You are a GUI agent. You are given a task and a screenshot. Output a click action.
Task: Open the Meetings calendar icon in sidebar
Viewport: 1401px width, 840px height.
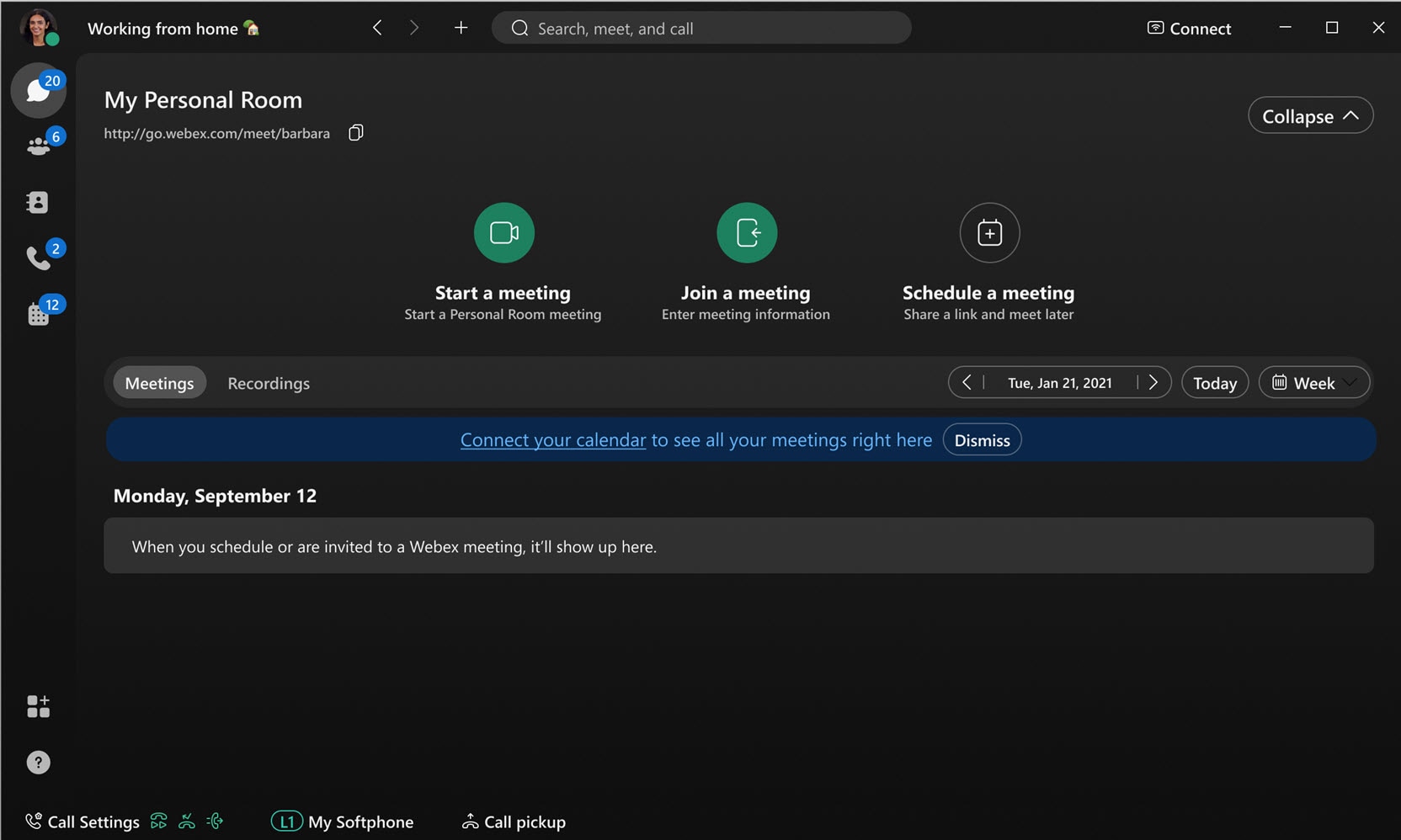point(39,314)
